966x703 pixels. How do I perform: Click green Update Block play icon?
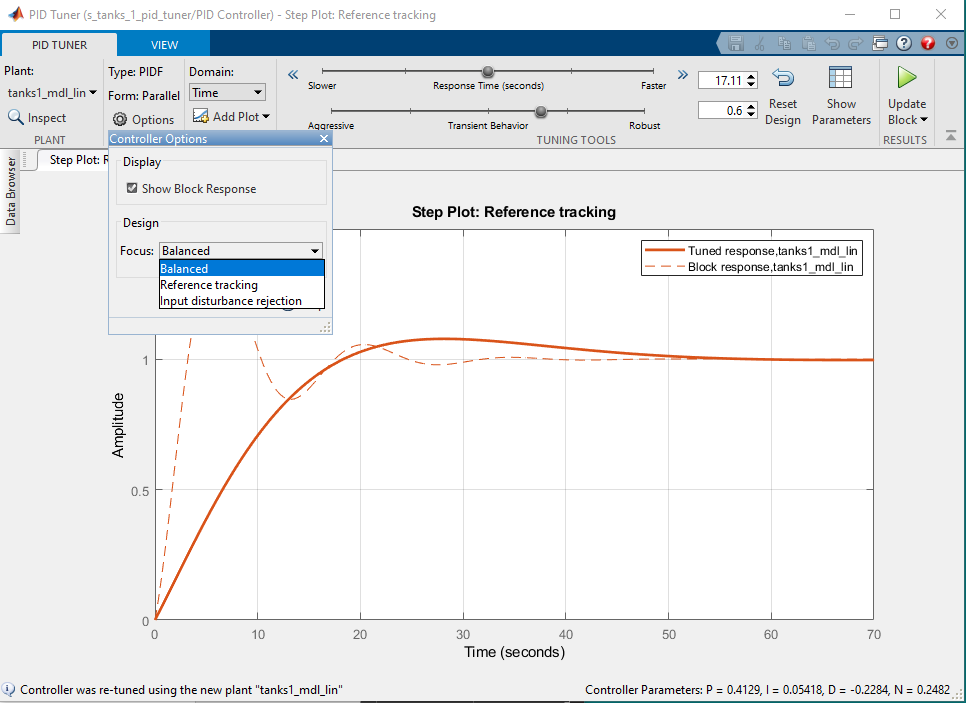pyautogui.click(x=906, y=77)
